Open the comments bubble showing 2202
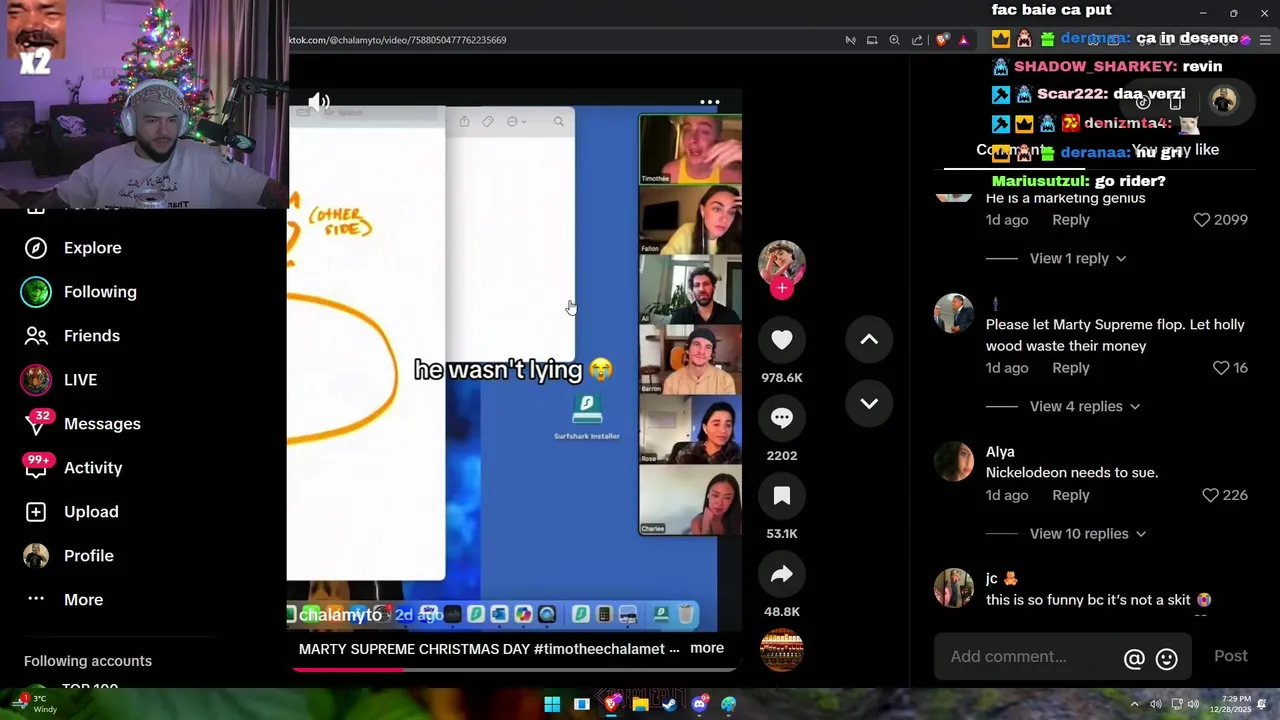Screen dimensions: 1280x720 [x=782, y=418]
